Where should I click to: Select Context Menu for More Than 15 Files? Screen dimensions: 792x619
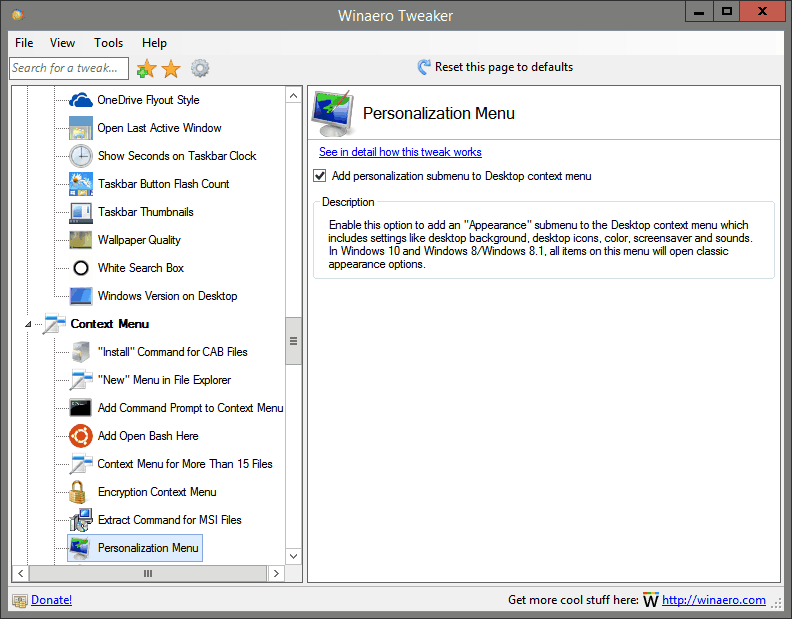point(185,464)
